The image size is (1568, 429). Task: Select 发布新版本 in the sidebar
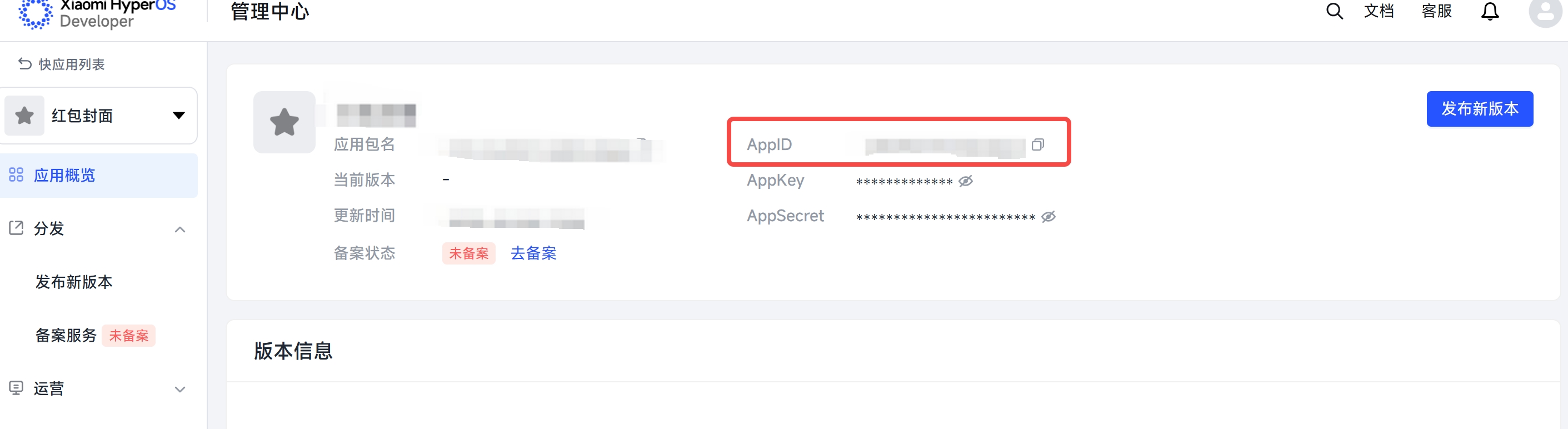[x=74, y=282]
